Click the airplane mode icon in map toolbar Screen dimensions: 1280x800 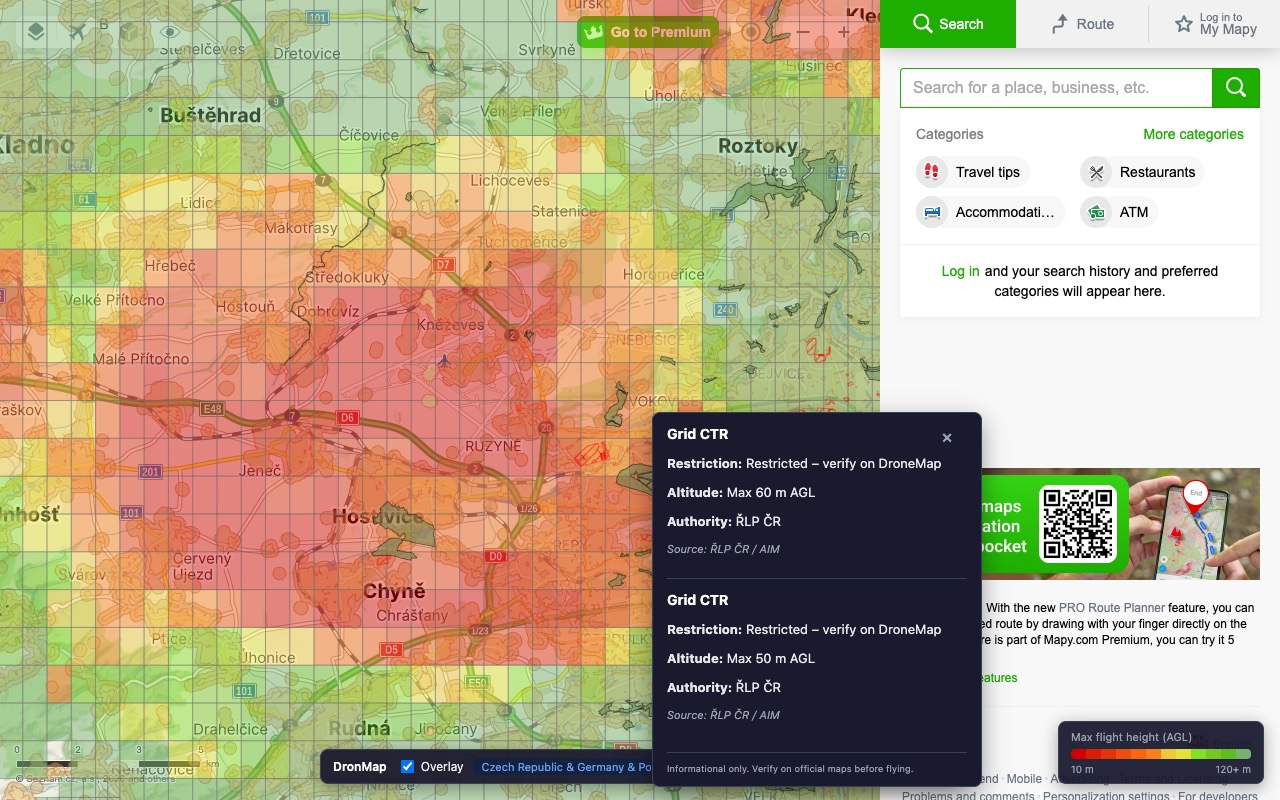tap(79, 32)
